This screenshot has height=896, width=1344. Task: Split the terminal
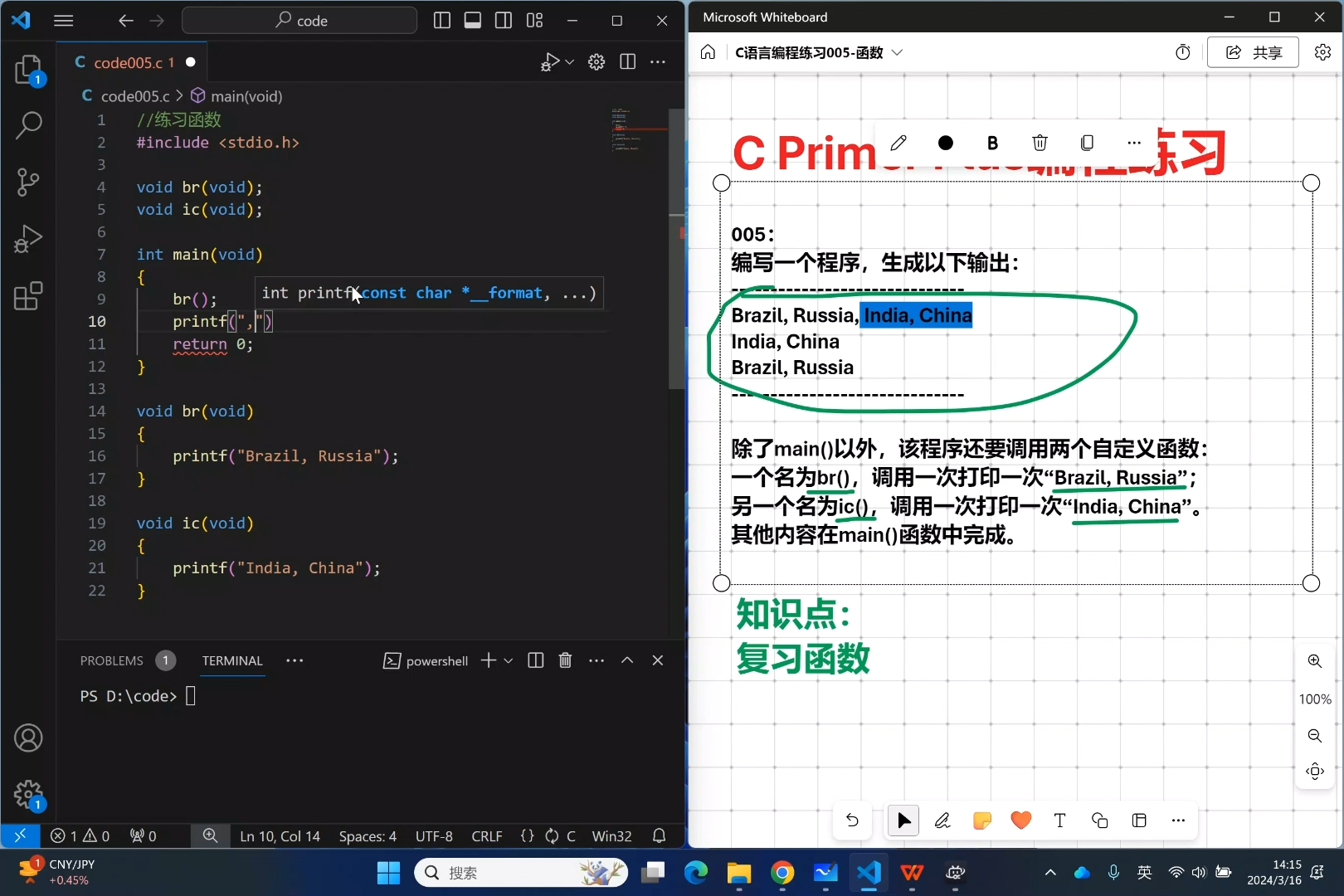536,660
